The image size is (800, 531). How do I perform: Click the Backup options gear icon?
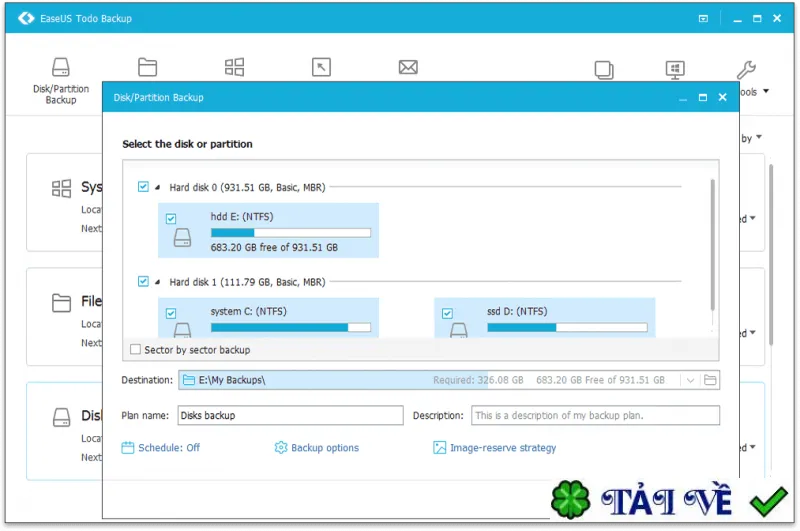pos(281,448)
